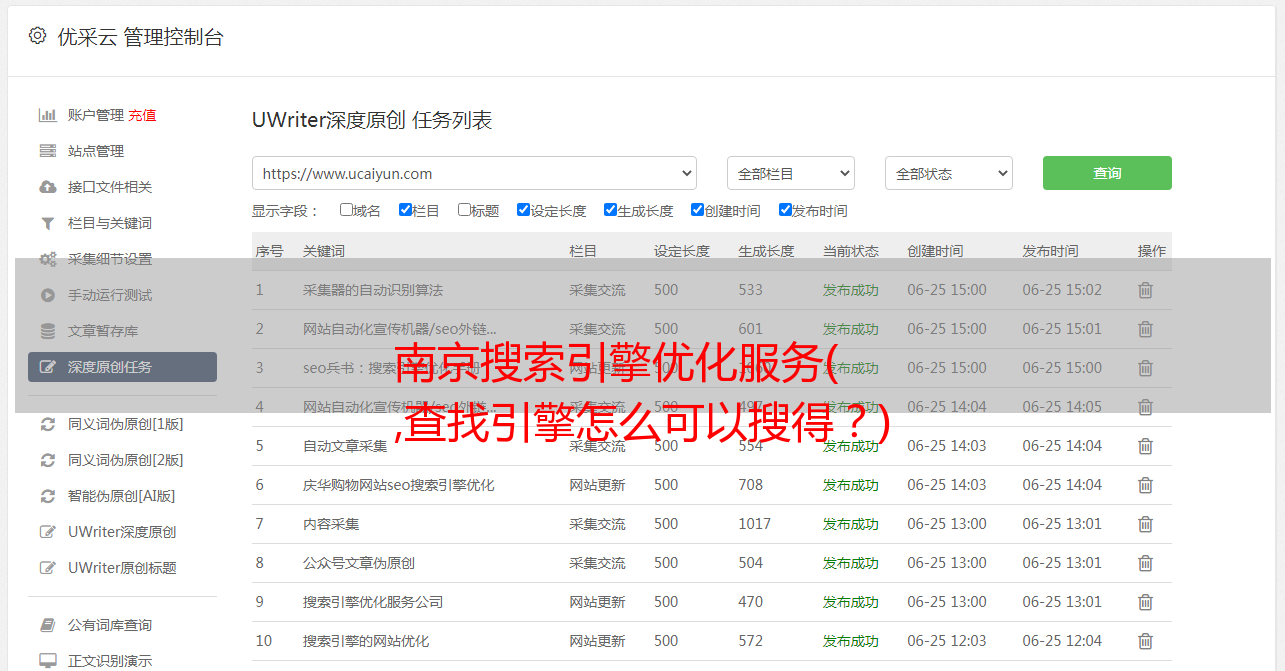Delete task 搜索引擎优化服务公司 with trash icon
This screenshot has width=1285, height=671.
pos(1146,602)
